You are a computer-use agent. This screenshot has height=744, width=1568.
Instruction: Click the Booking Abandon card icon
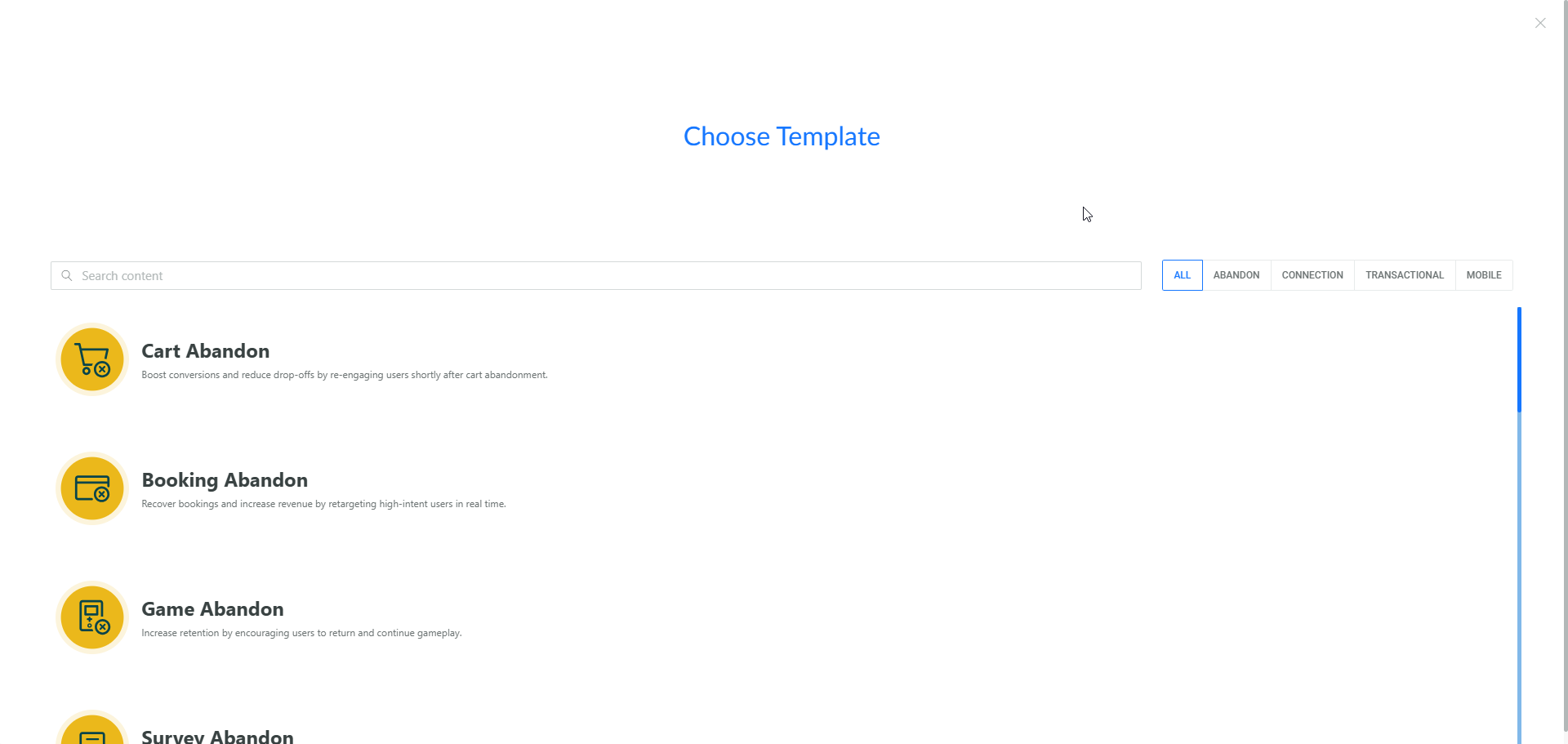pos(92,488)
